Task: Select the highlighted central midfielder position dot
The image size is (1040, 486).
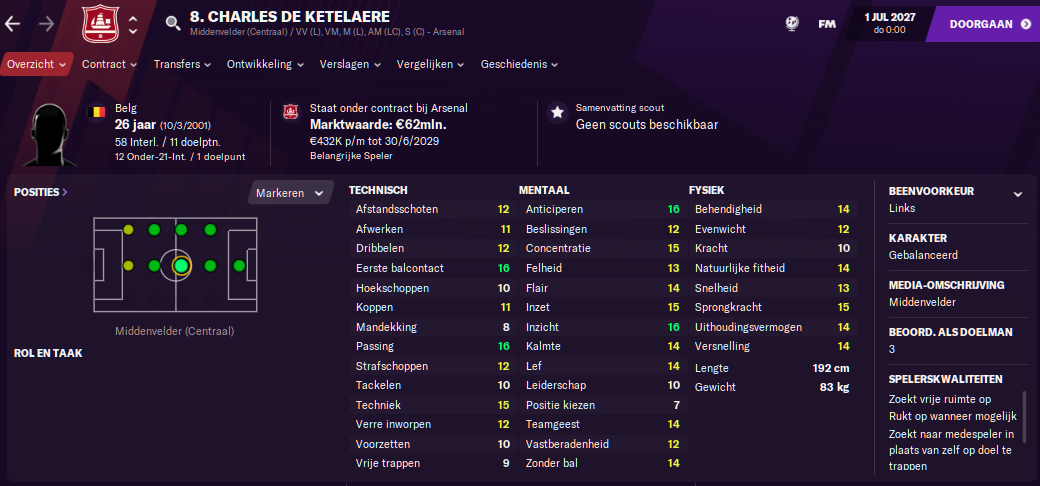Action: 181,266
